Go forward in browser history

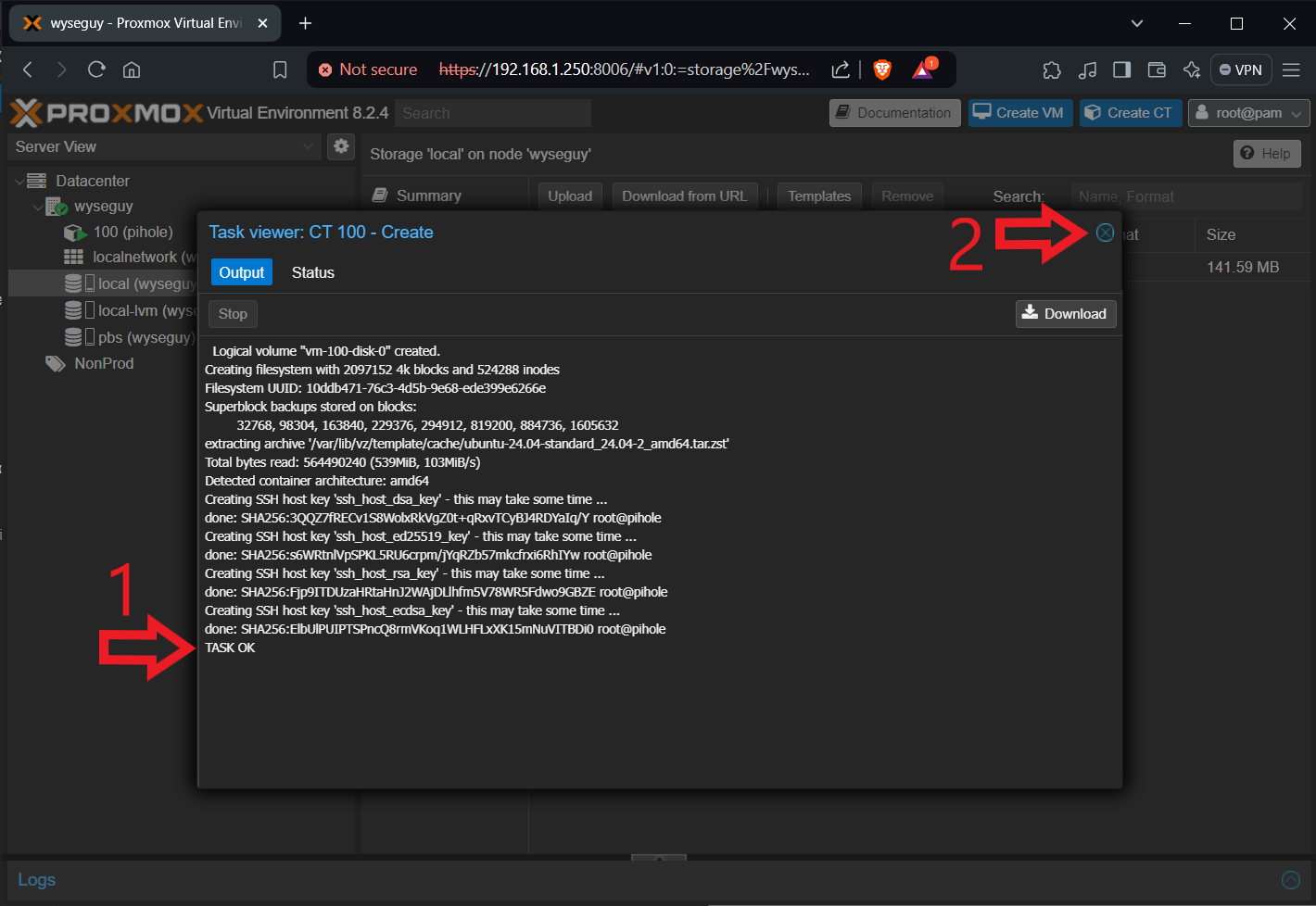61,69
